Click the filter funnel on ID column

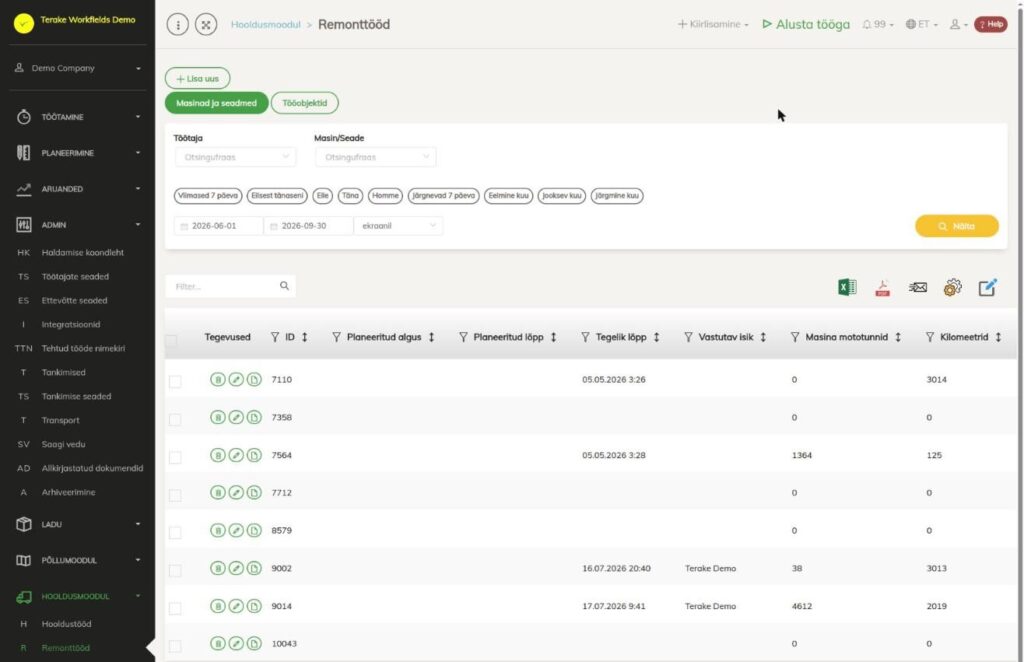click(x=275, y=337)
